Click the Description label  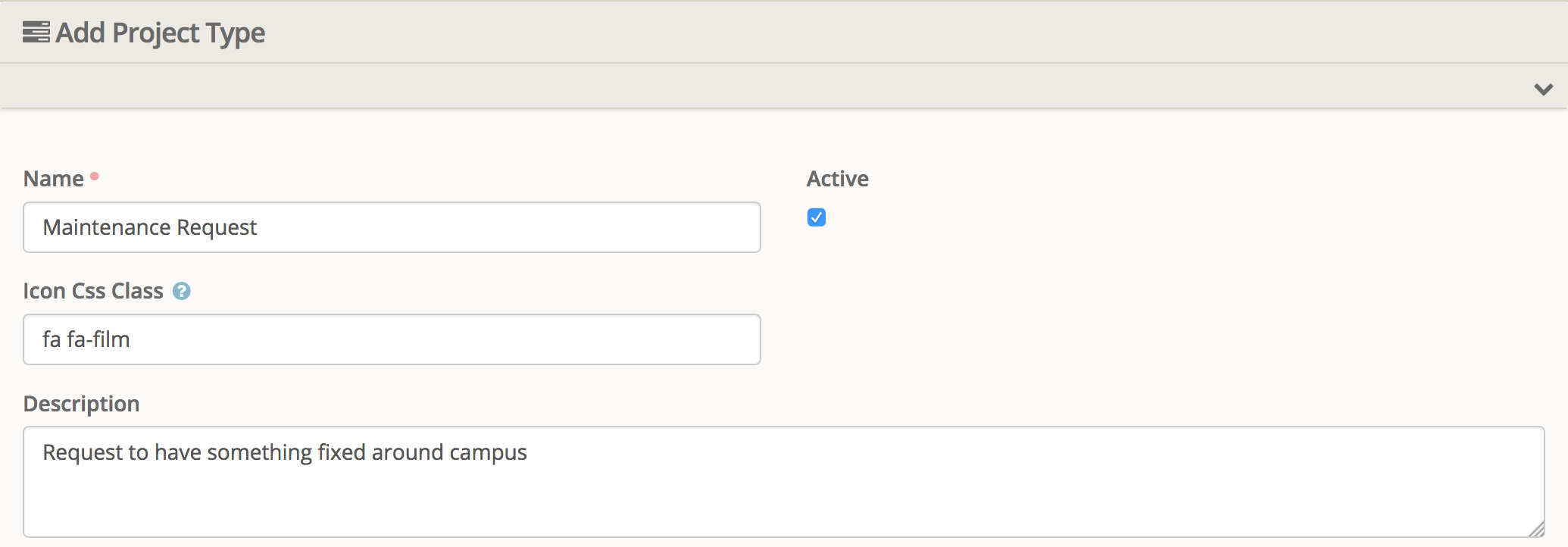[82, 404]
